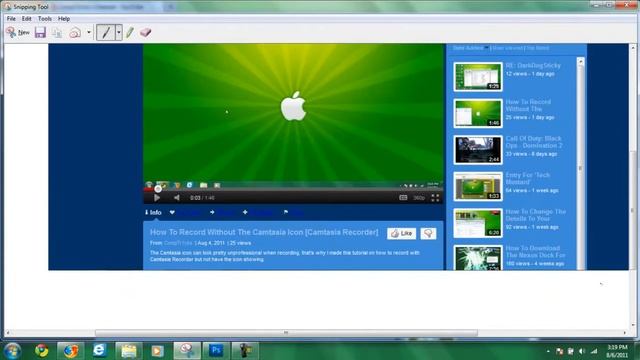The image size is (640, 360).
Task: Open the File menu
Action: point(11,19)
